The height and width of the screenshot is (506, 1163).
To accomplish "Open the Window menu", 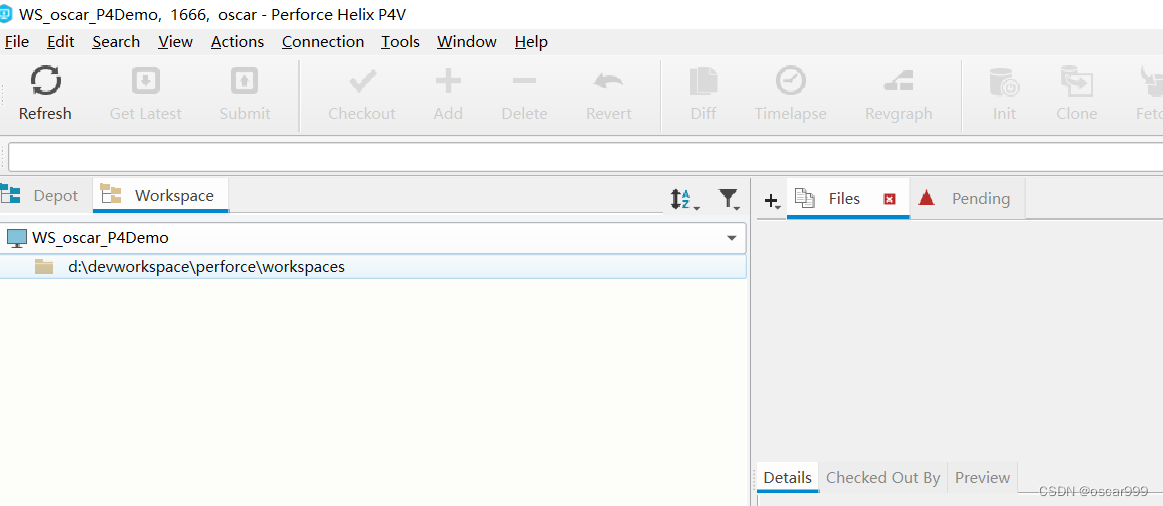I will coord(467,42).
